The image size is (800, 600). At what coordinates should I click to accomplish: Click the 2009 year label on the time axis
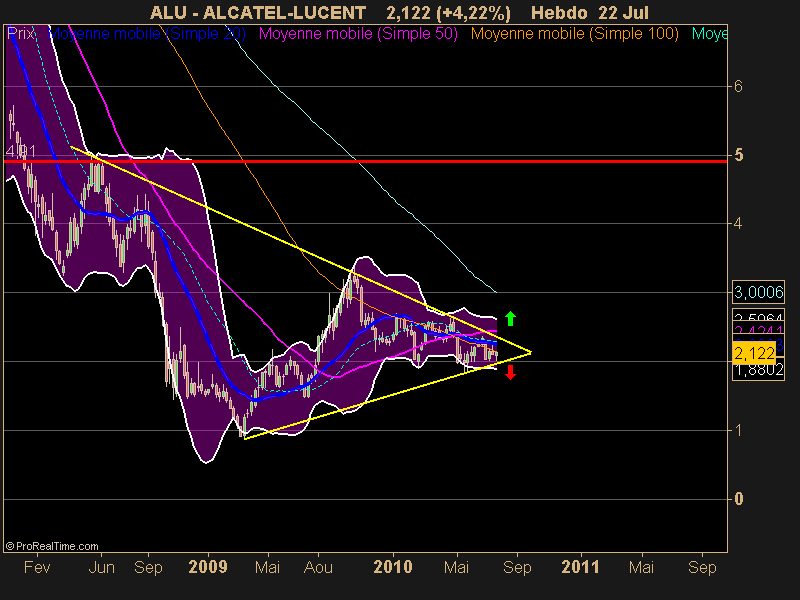(x=208, y=567)
